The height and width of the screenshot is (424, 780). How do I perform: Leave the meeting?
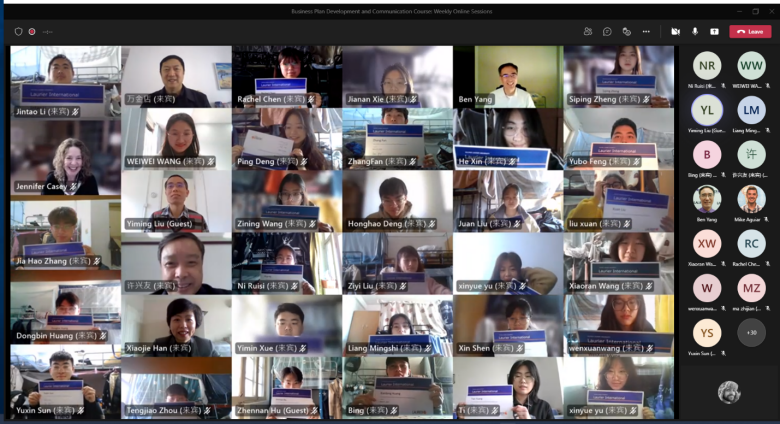tap(750, 31)
